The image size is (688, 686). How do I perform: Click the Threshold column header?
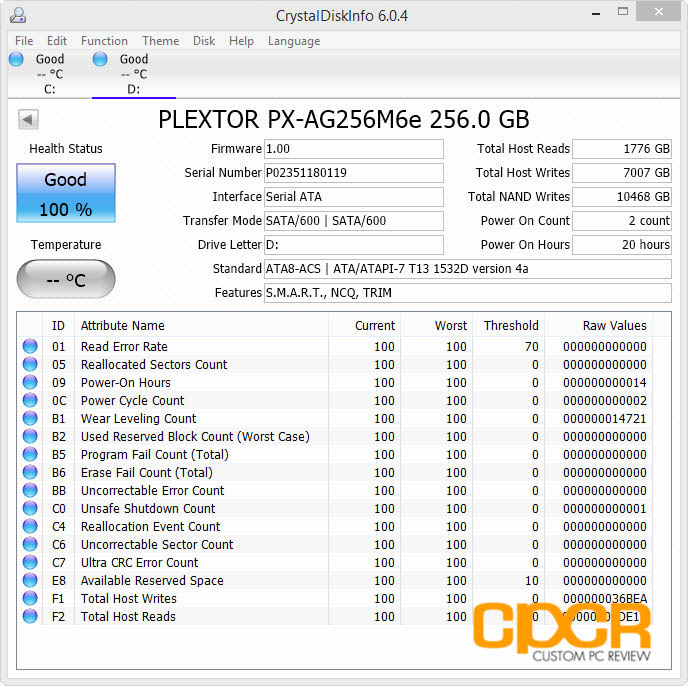pos(509,325)
